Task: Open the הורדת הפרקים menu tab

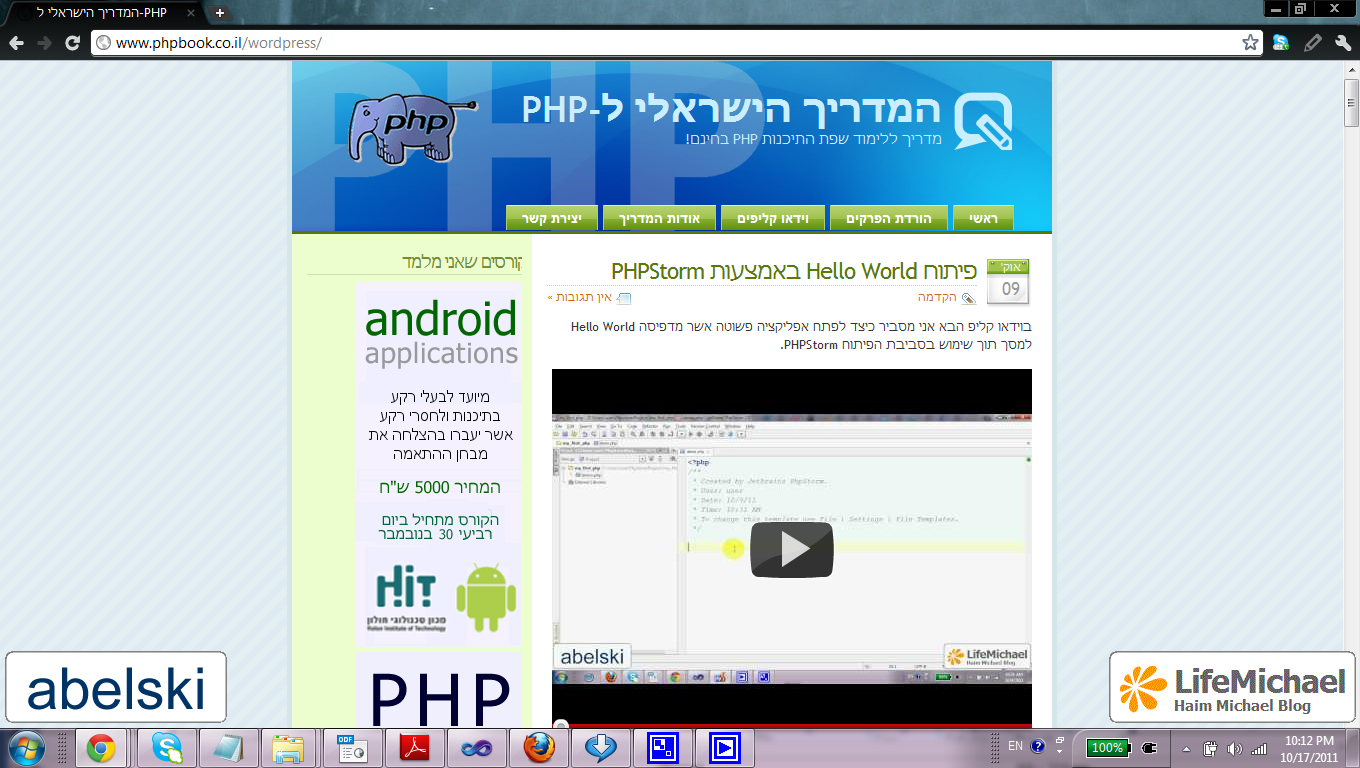Action: click(888, 218)
